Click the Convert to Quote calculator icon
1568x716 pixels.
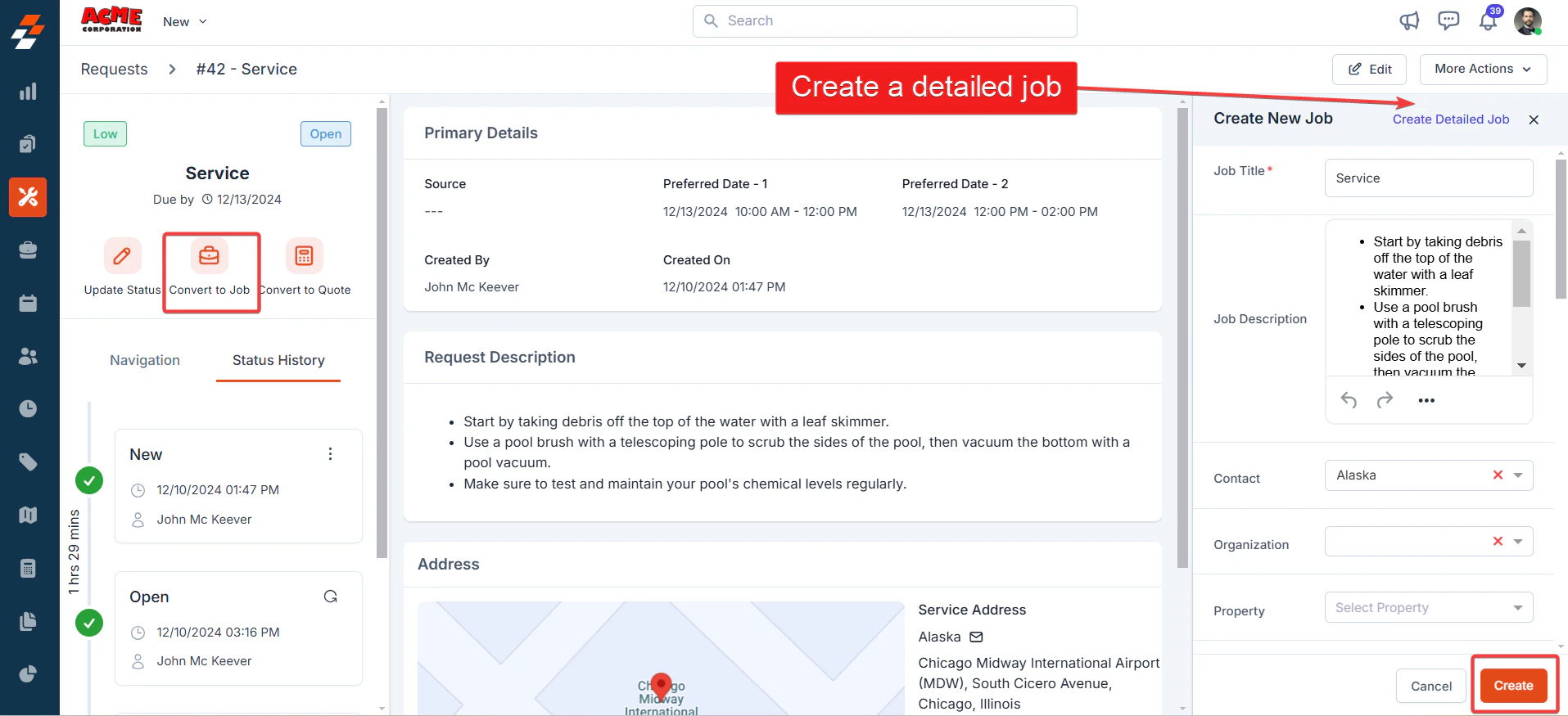tap(304, 256)
